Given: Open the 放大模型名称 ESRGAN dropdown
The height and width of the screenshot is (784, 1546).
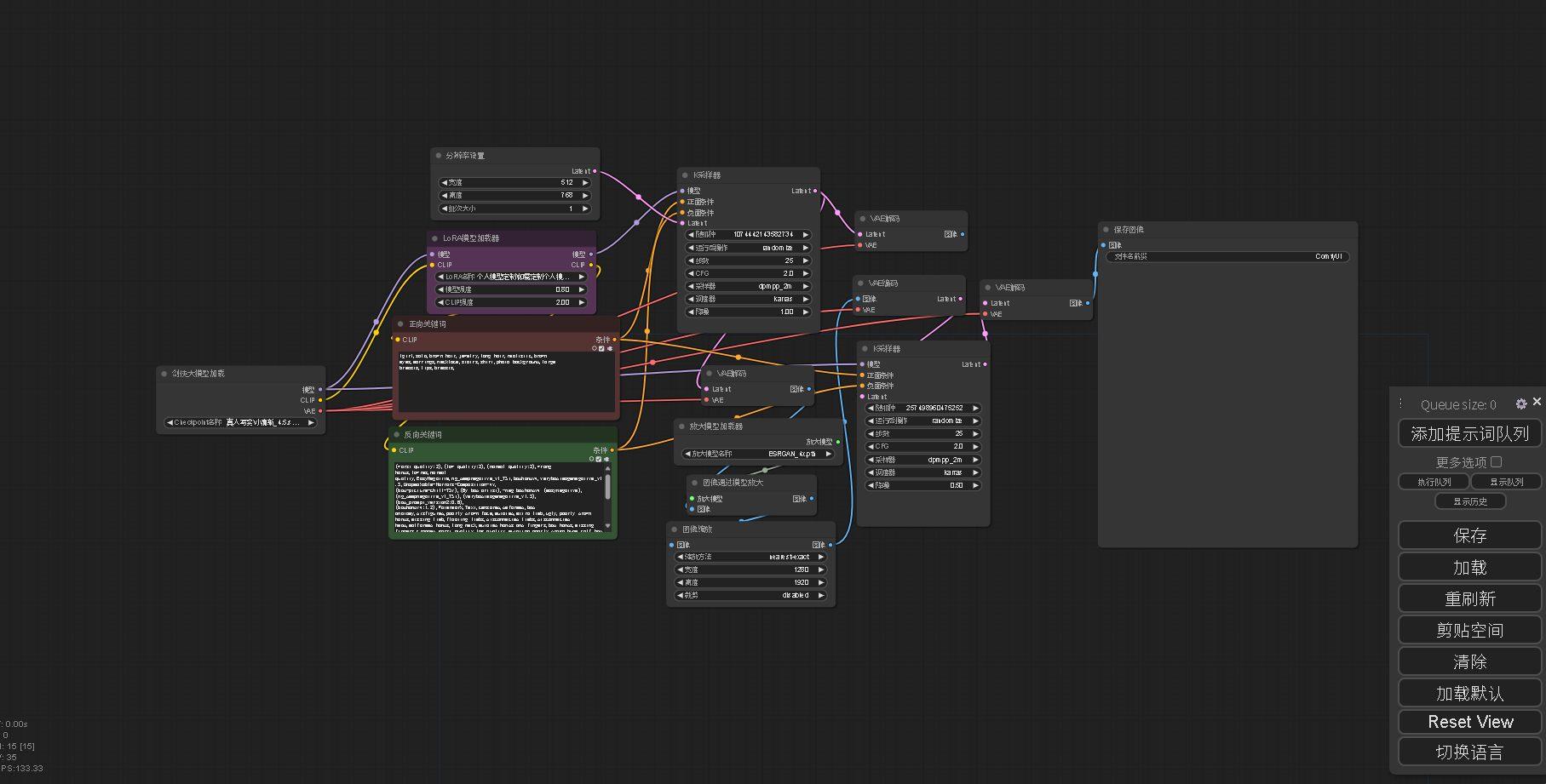Looking at the screenshot, I should pyautogui.click(x=758, y=454).
